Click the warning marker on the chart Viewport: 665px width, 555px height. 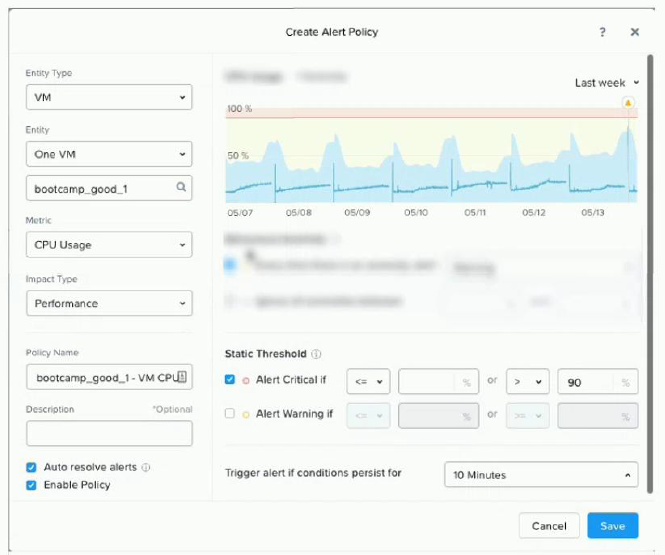coord(628,103)
